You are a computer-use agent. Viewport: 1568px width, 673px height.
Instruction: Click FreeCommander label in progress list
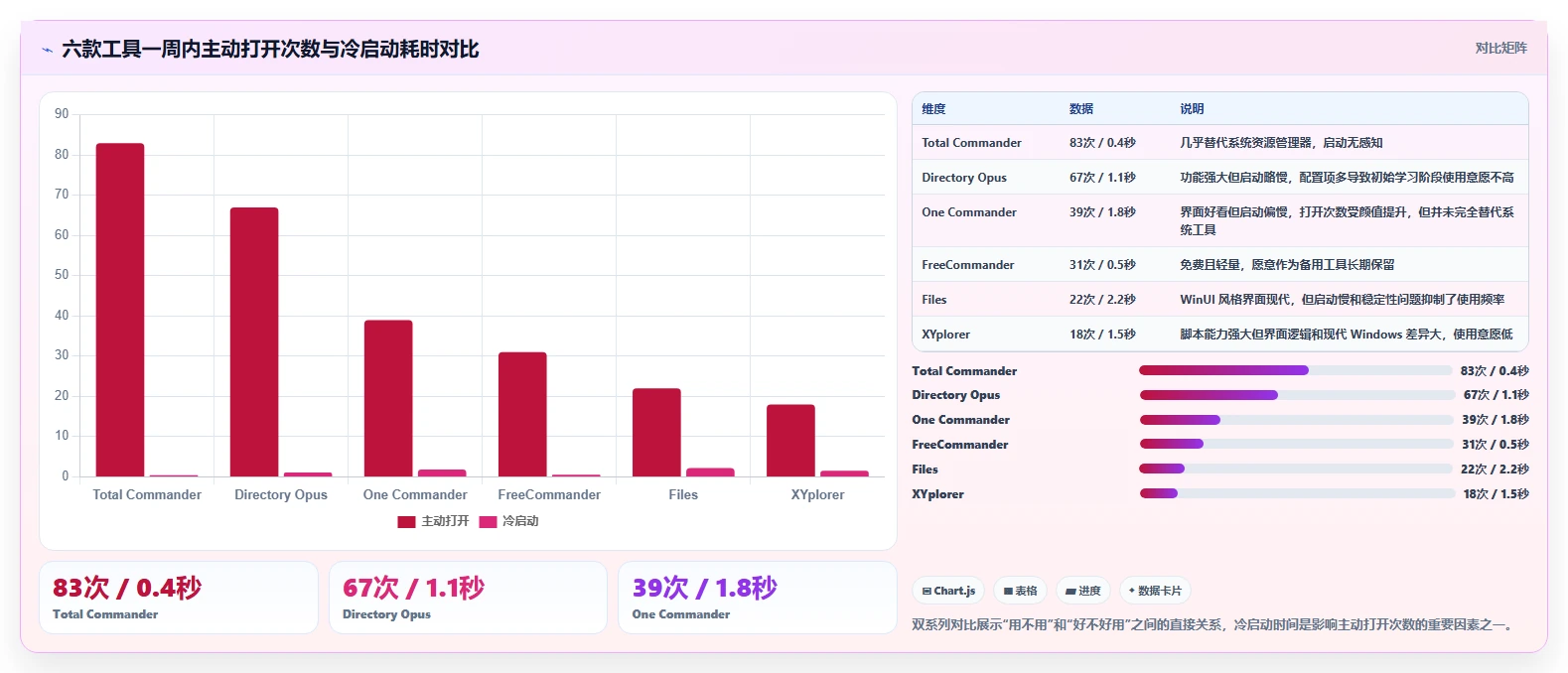coord(960,445)
